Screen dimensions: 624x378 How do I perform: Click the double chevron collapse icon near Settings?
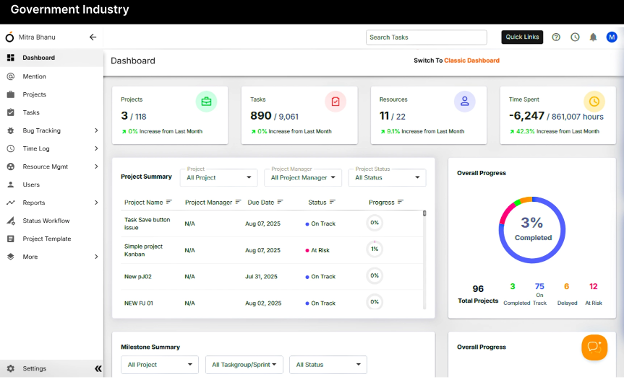[98, 368]
